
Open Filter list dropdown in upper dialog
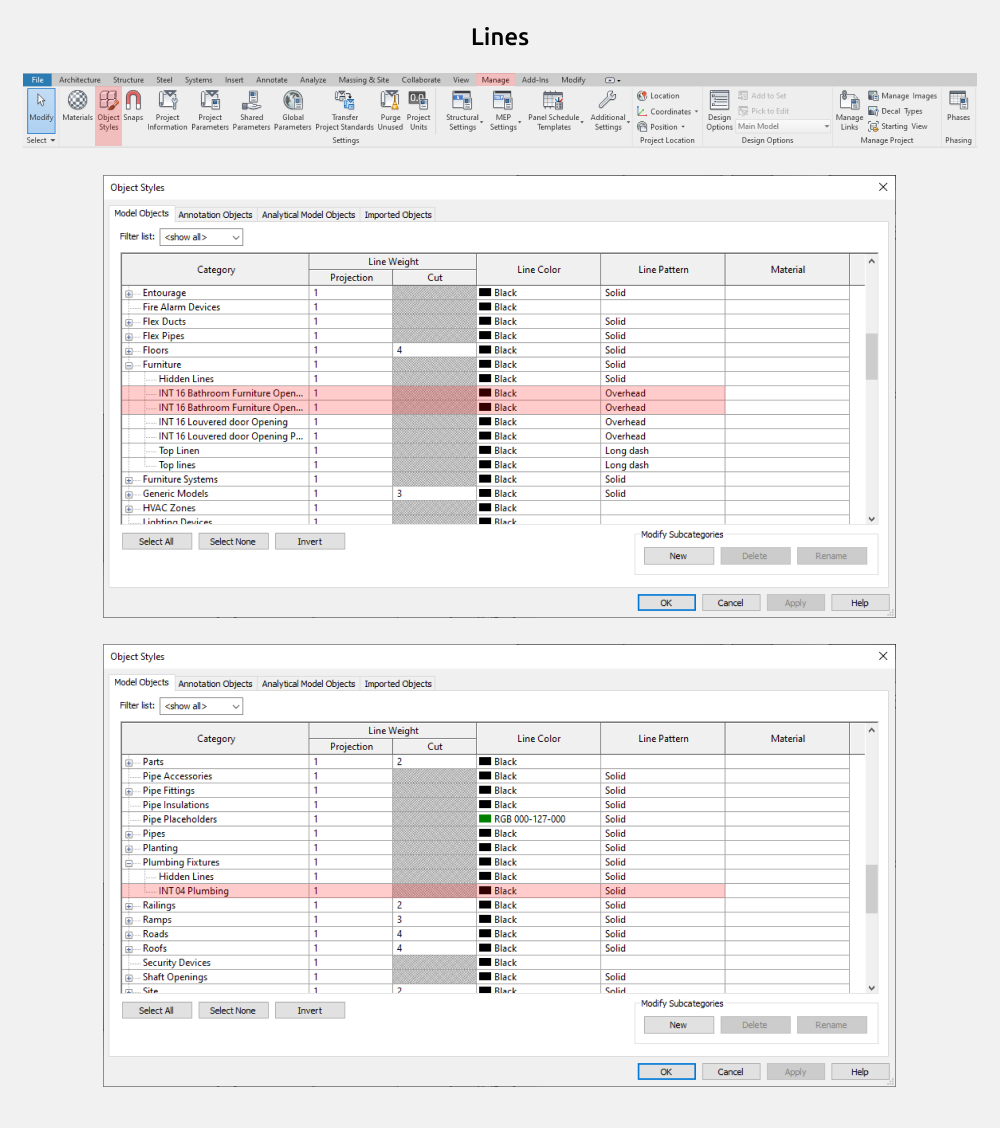(201, 237)
